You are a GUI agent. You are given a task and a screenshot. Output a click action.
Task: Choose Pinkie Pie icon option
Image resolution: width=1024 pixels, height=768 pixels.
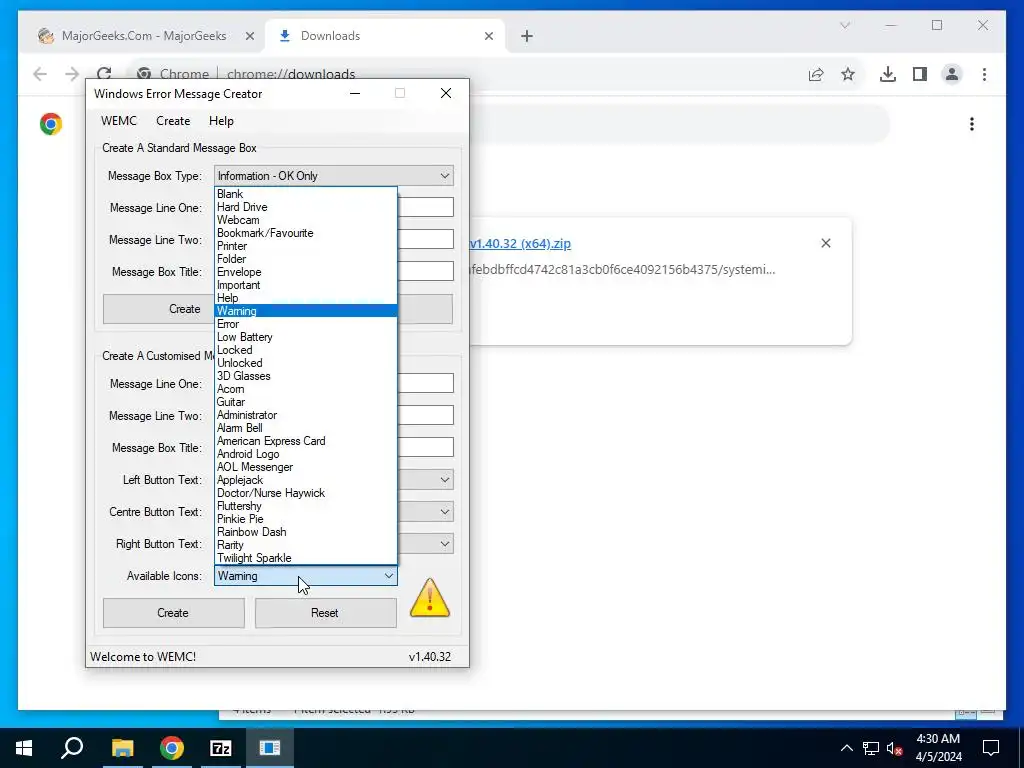[306, 519]
